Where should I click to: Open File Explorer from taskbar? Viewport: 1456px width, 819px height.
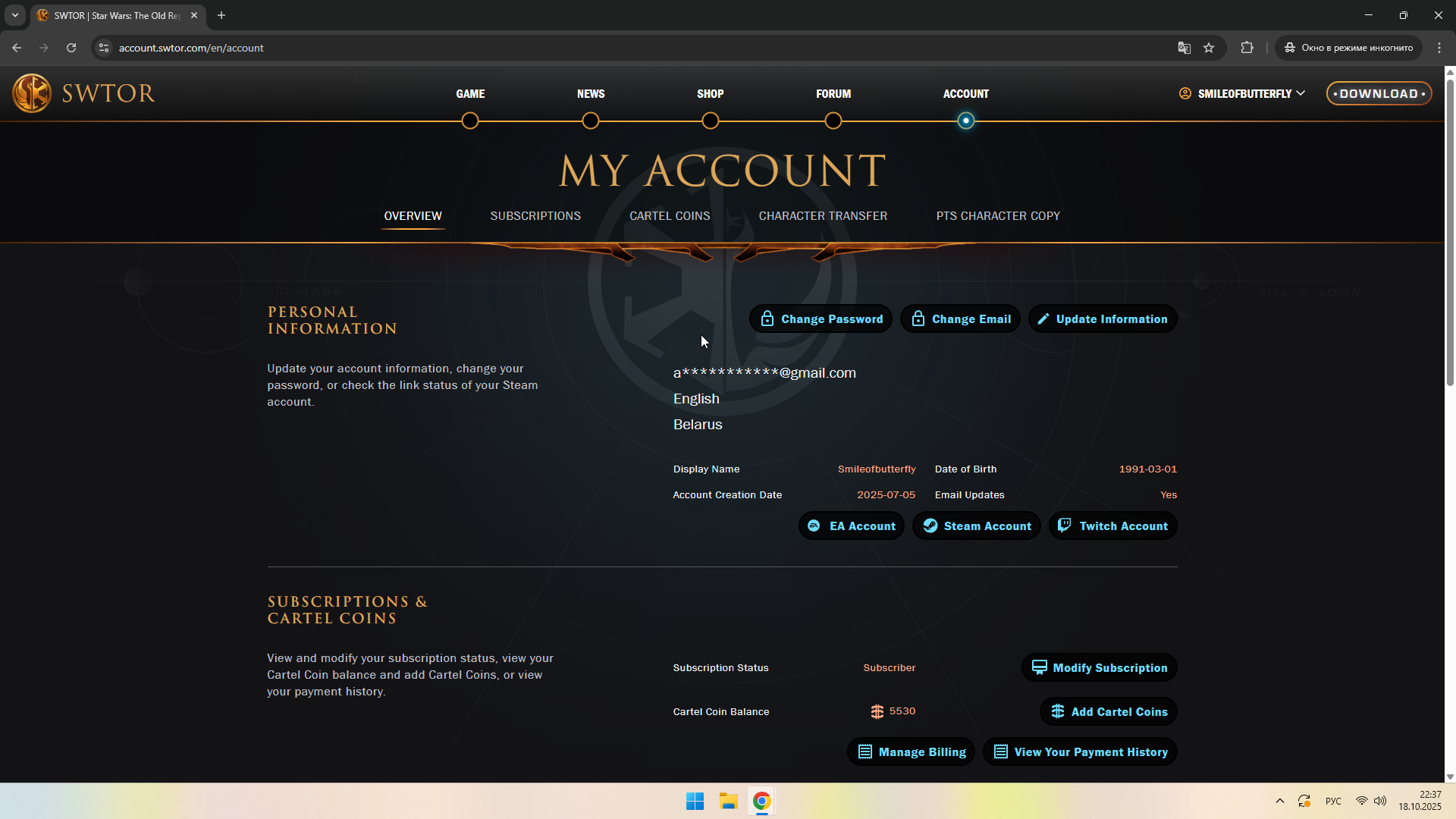coord(729,801)
